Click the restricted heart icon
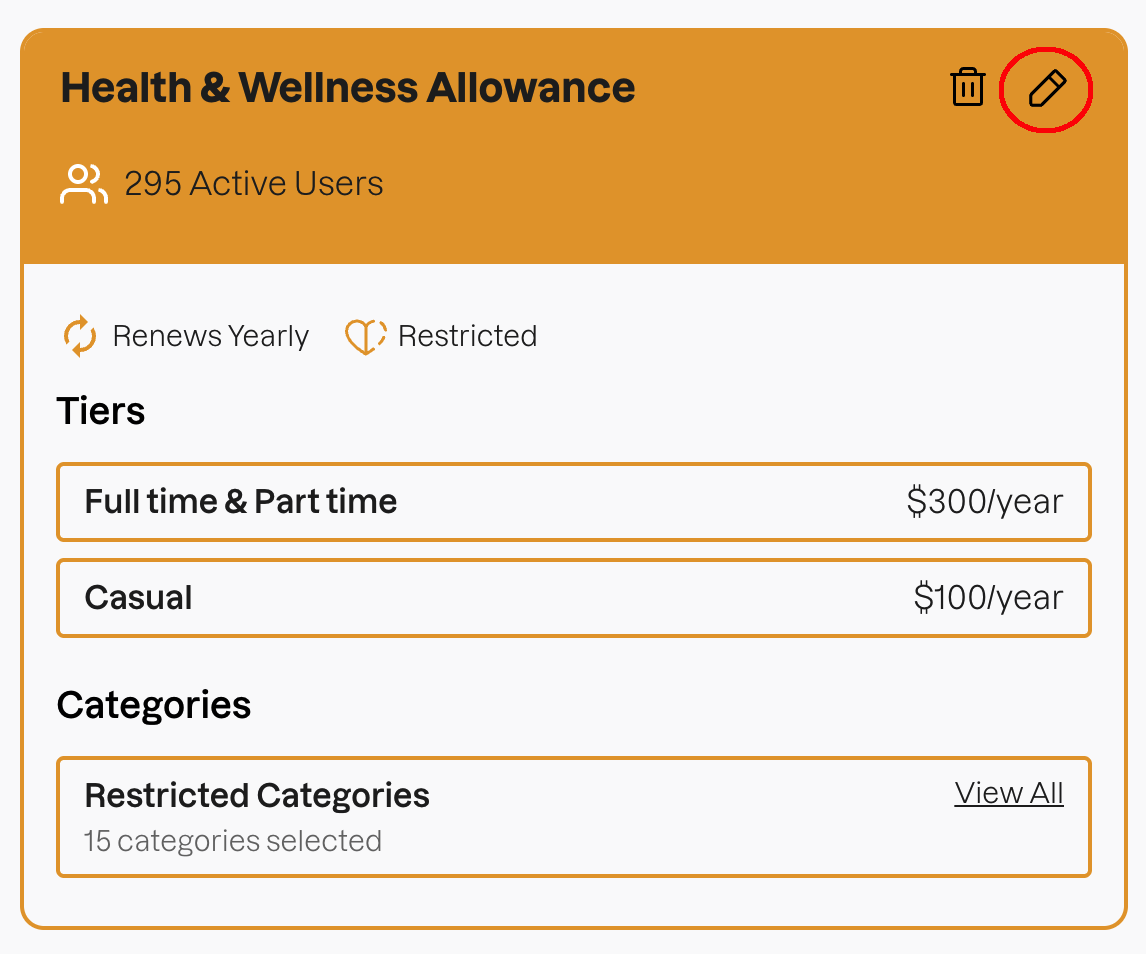Image resolution: width=1146 pixels, height=954 pixels. tap(365, 336)
